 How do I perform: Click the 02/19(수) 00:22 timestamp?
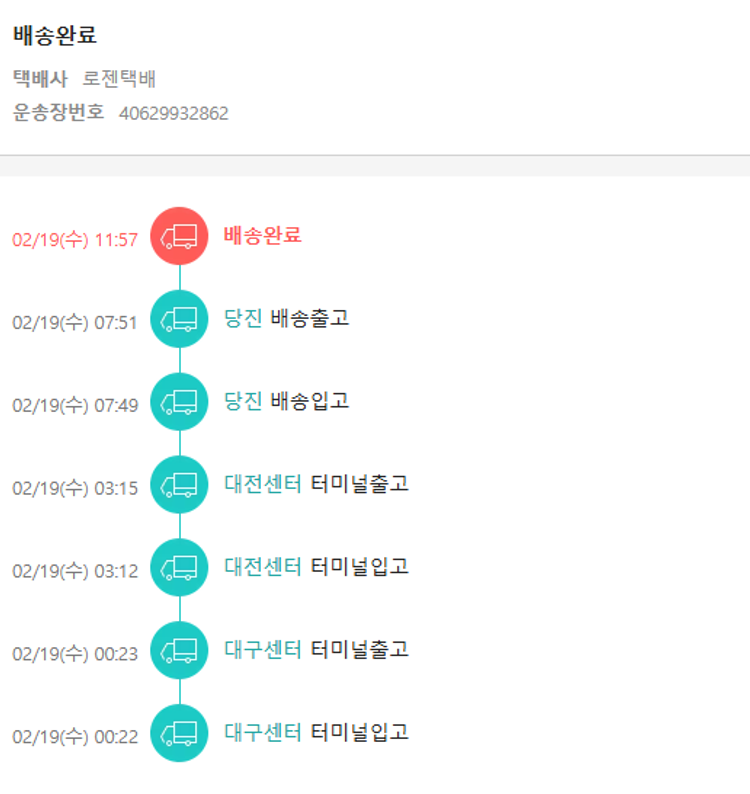[x=75, y=737]
